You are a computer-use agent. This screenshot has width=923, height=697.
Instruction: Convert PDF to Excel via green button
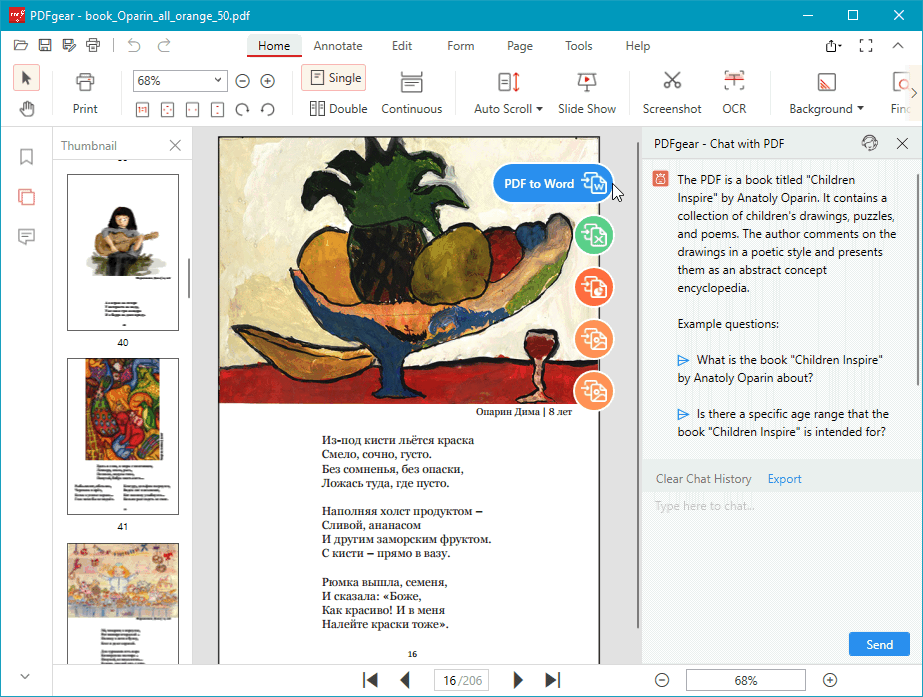click(594, 235)
